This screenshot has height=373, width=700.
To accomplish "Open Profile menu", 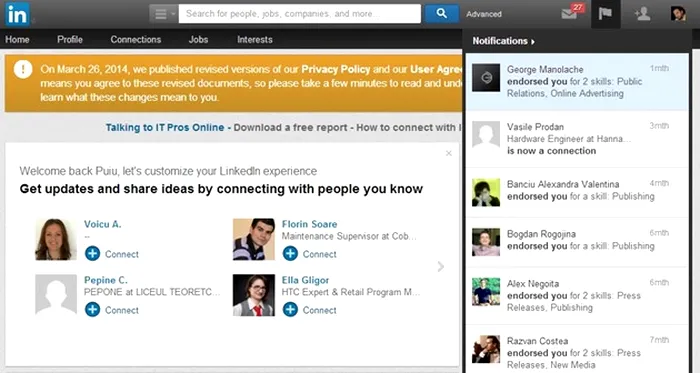I will [70, 40].
